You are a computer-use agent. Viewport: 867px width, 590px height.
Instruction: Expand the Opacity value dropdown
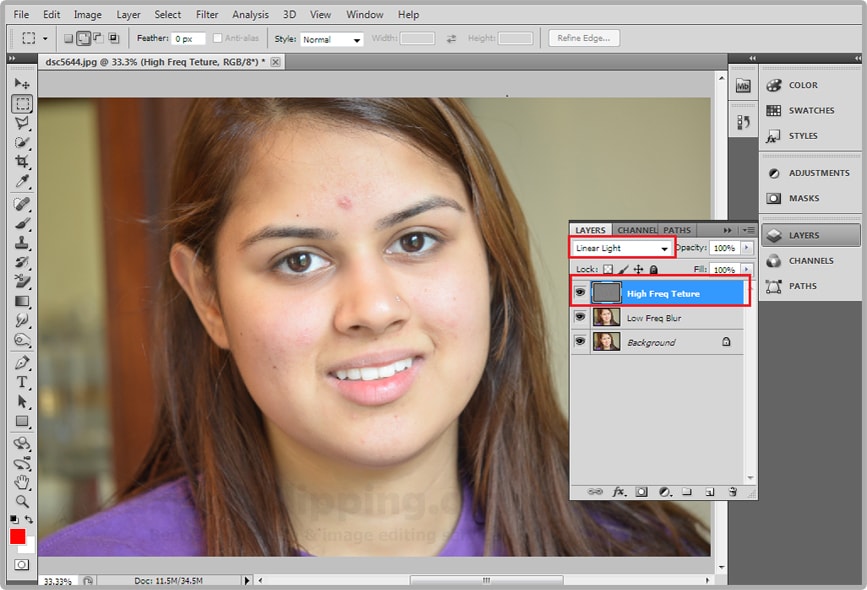(748, 247)
